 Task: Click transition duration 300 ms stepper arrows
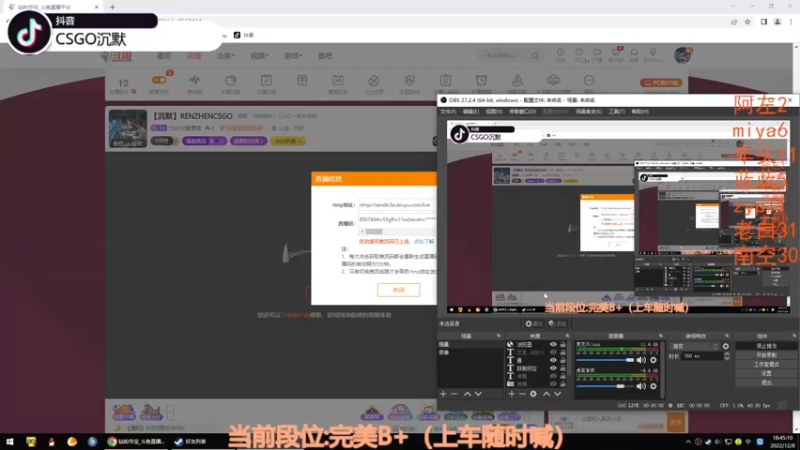(727, 356)
